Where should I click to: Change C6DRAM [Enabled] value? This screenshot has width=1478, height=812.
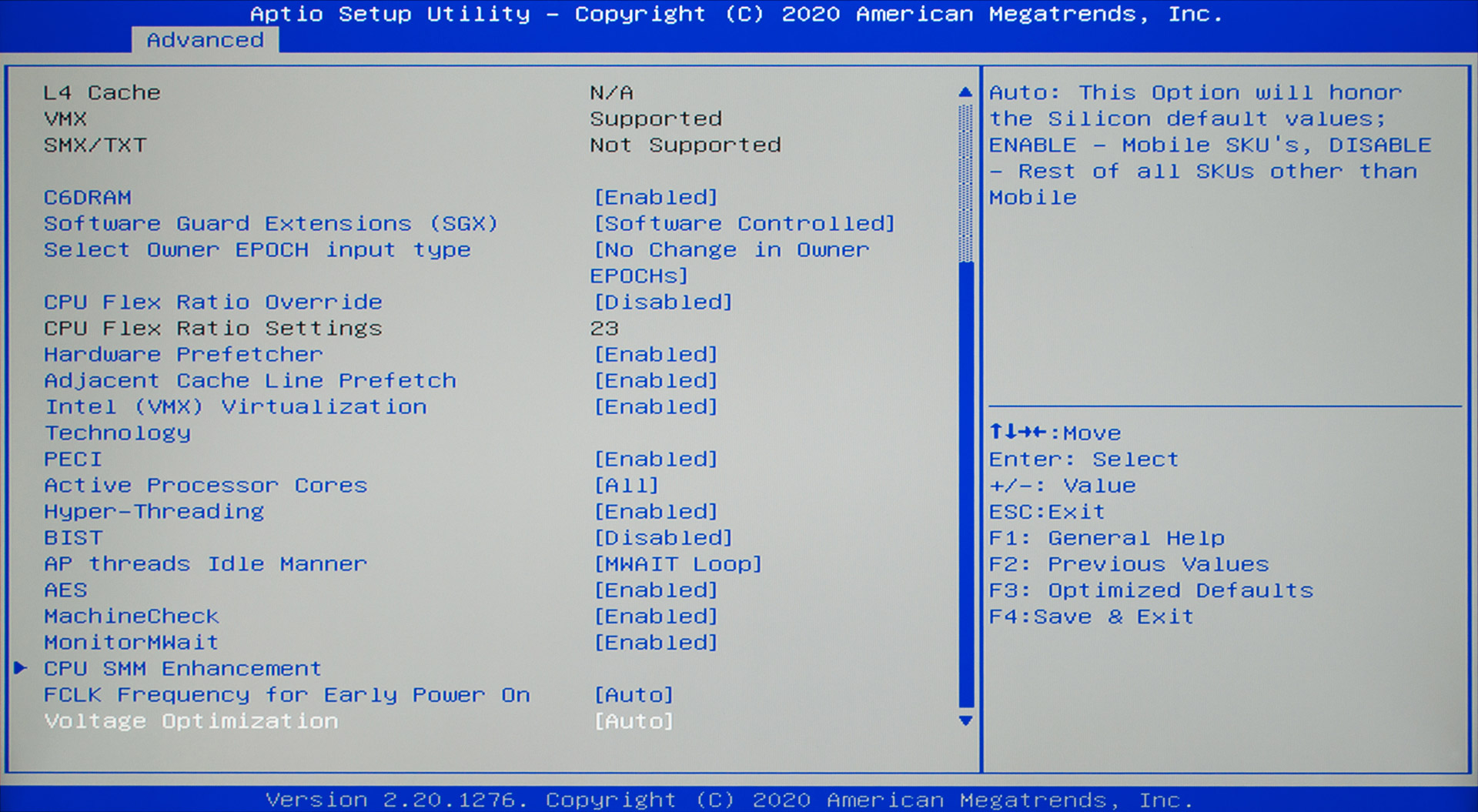point(655,198)
